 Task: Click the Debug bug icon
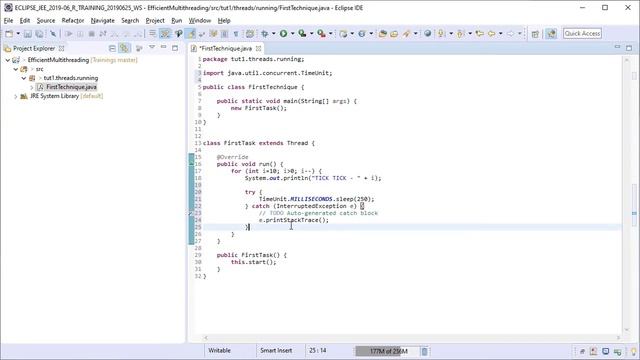click(265, 33)
